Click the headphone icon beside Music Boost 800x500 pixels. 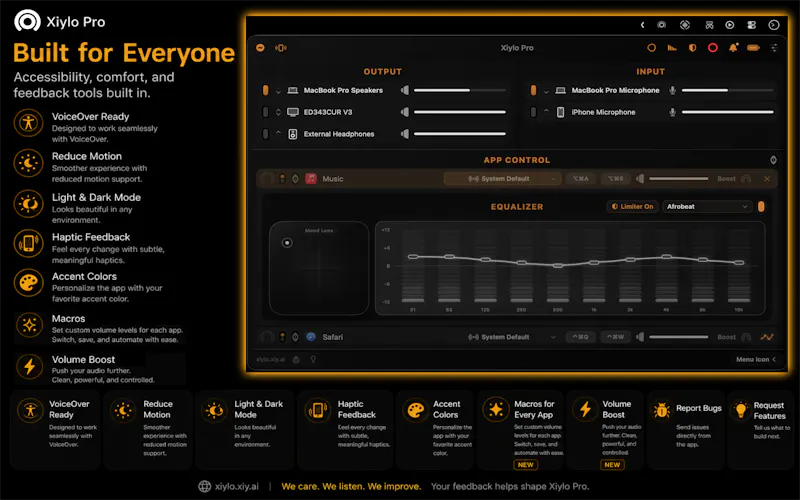[746, 179]
